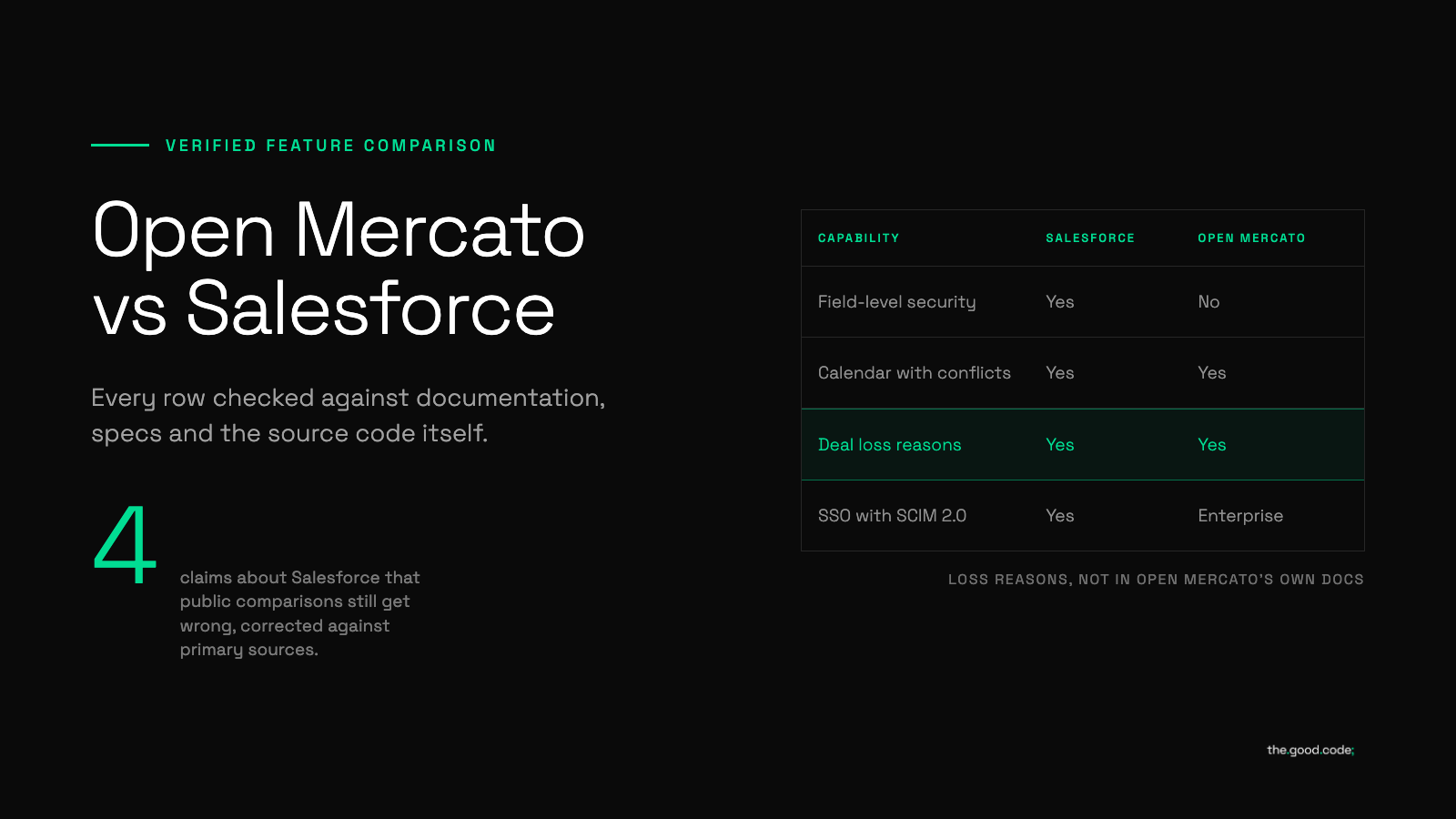
Task: Click the 'No' cell for Open Mercato
Action: (x=1208, y=302)
